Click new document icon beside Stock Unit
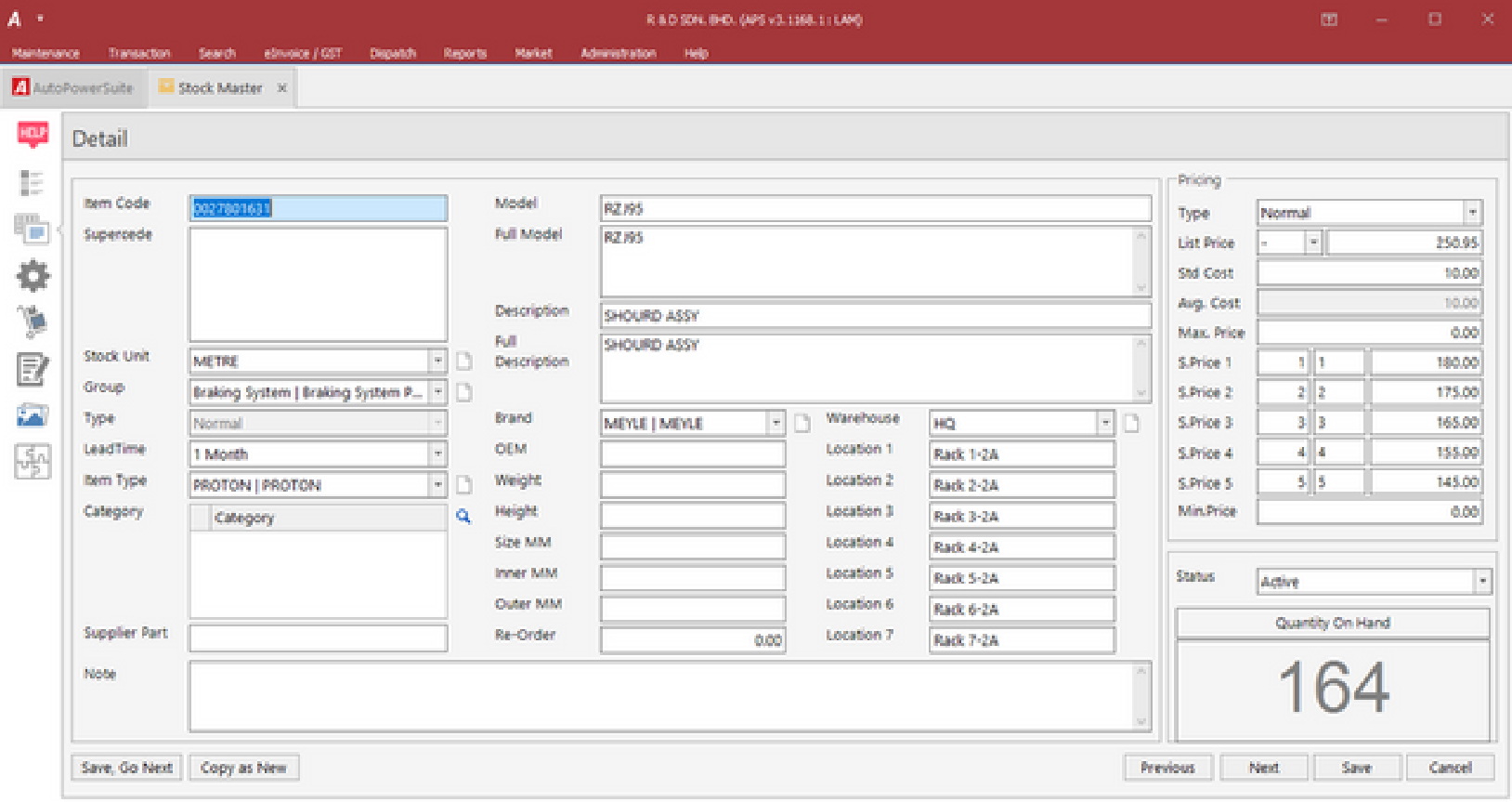The width and height of the screenshot is (1512, 802). (463, 362)
